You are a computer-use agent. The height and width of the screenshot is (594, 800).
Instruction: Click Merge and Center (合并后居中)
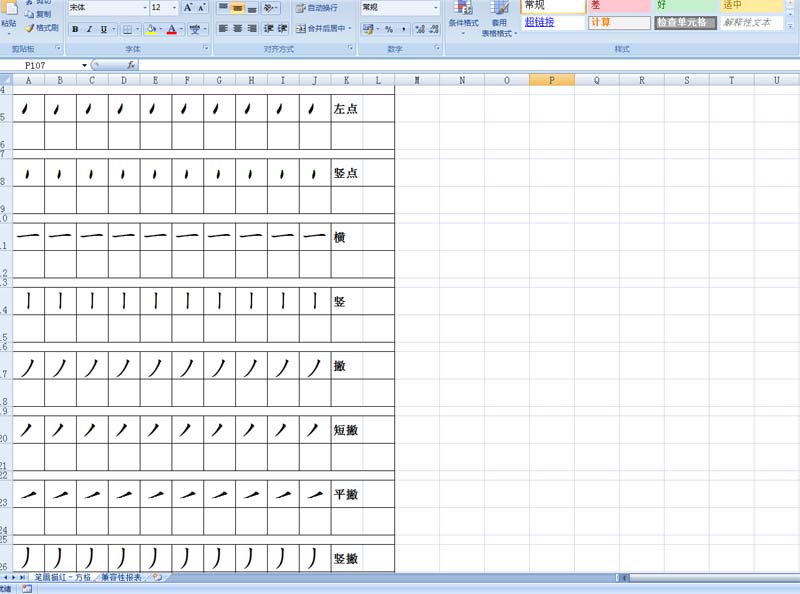click(x=324, y=29)
